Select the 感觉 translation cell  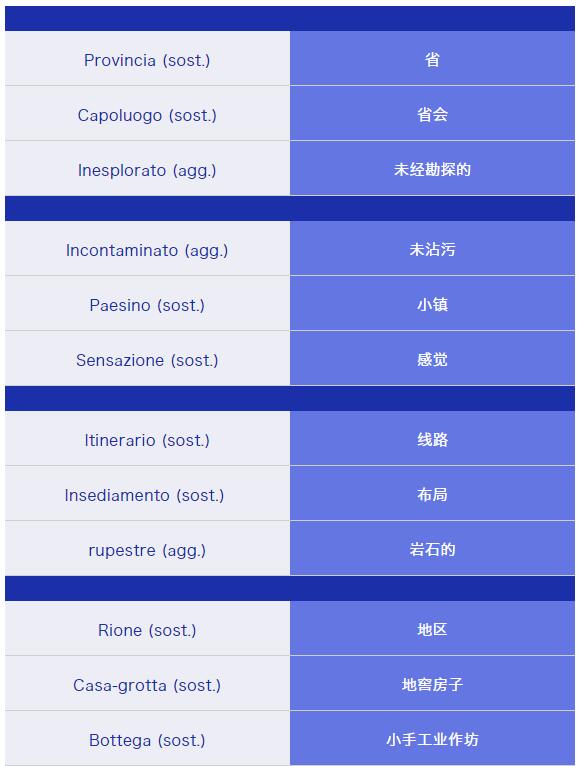[432, 359]
